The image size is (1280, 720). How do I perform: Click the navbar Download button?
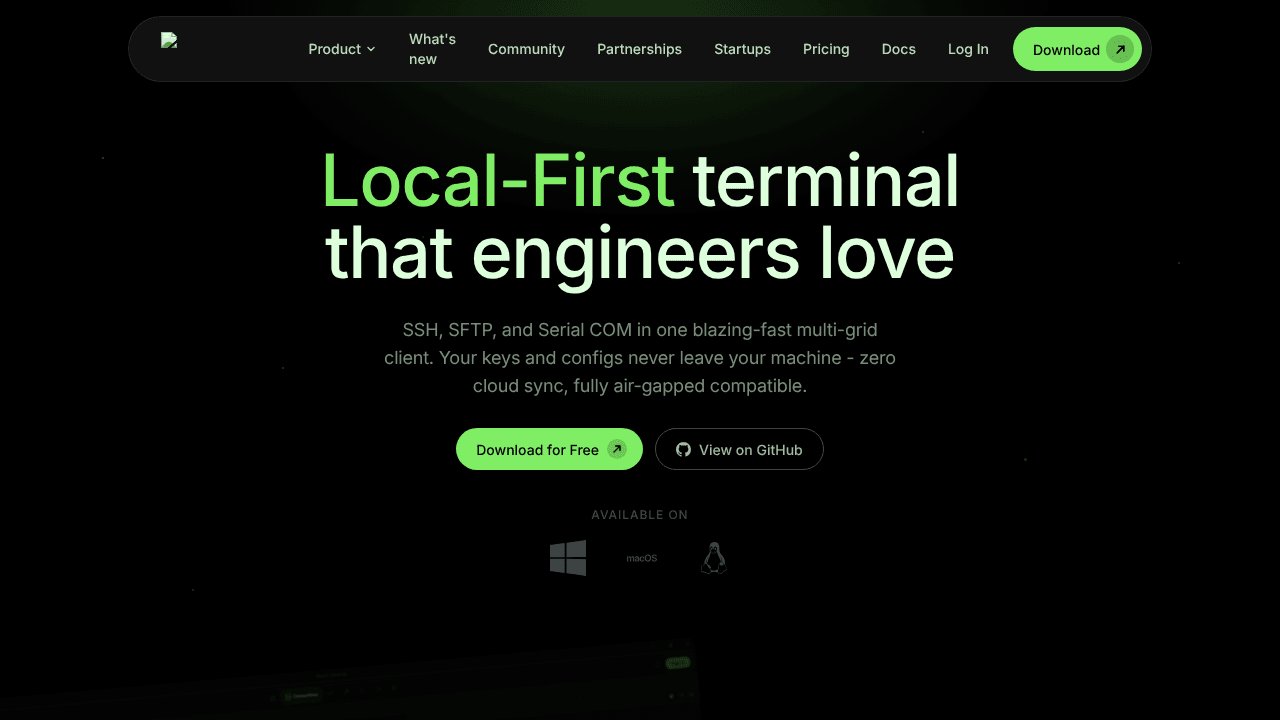coord(1077,49)
